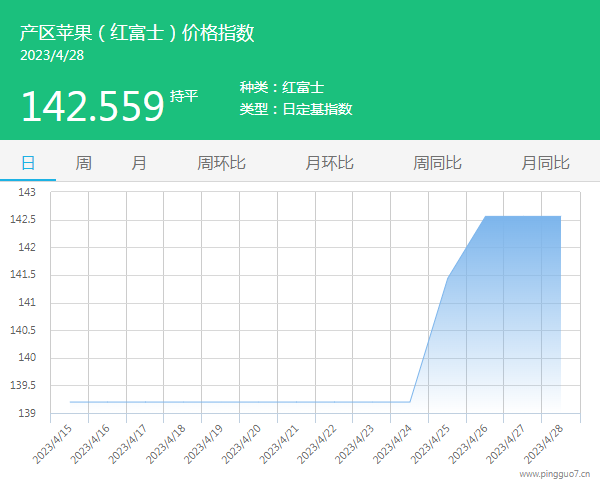Image resolution: width=600 pixels, height=480 pixels.
Task: Click the x-axis date 2023/4/28 under chart
Action: point(544,444)
